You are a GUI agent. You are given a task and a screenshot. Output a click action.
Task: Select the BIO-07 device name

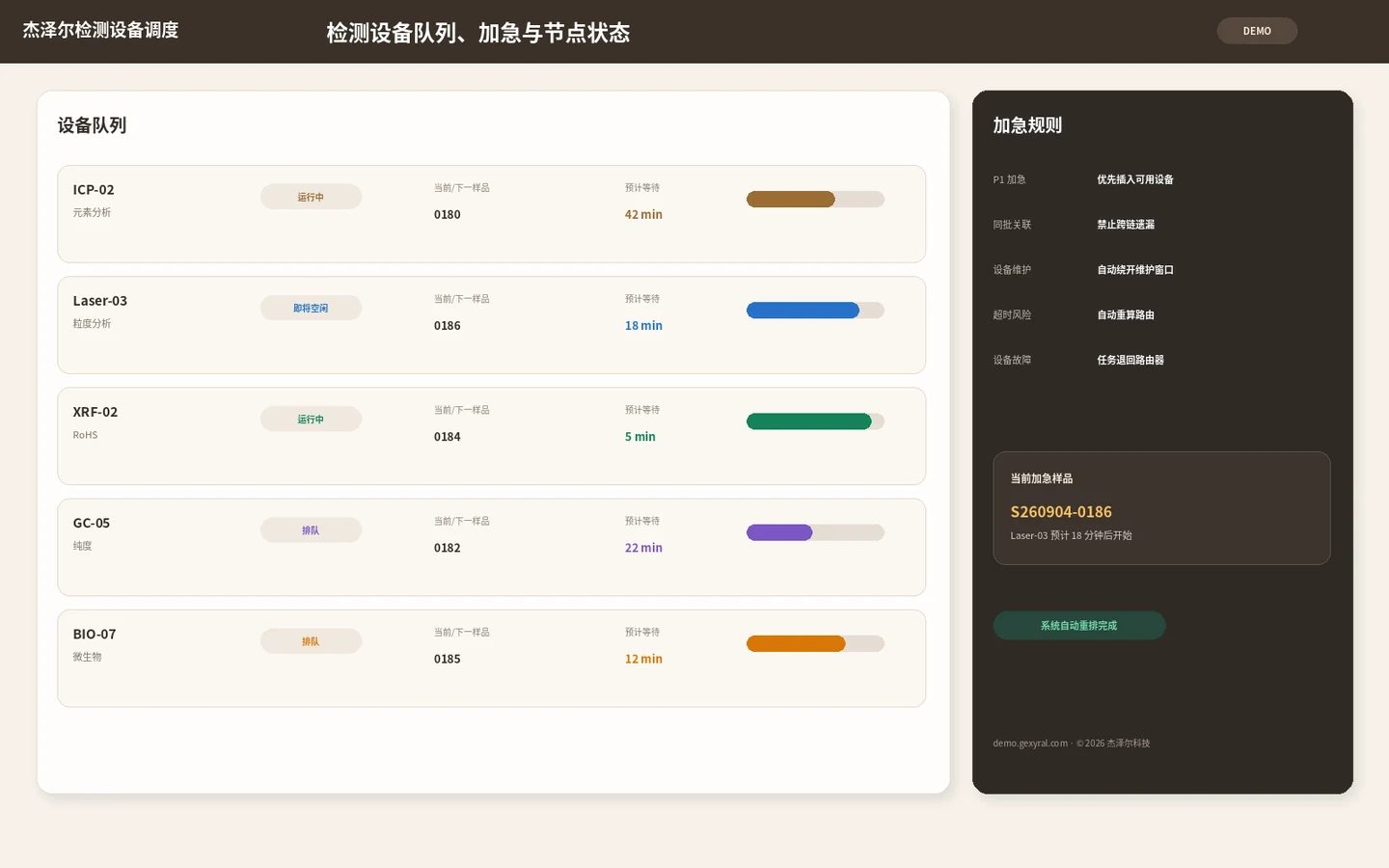[x=95, y=634]
